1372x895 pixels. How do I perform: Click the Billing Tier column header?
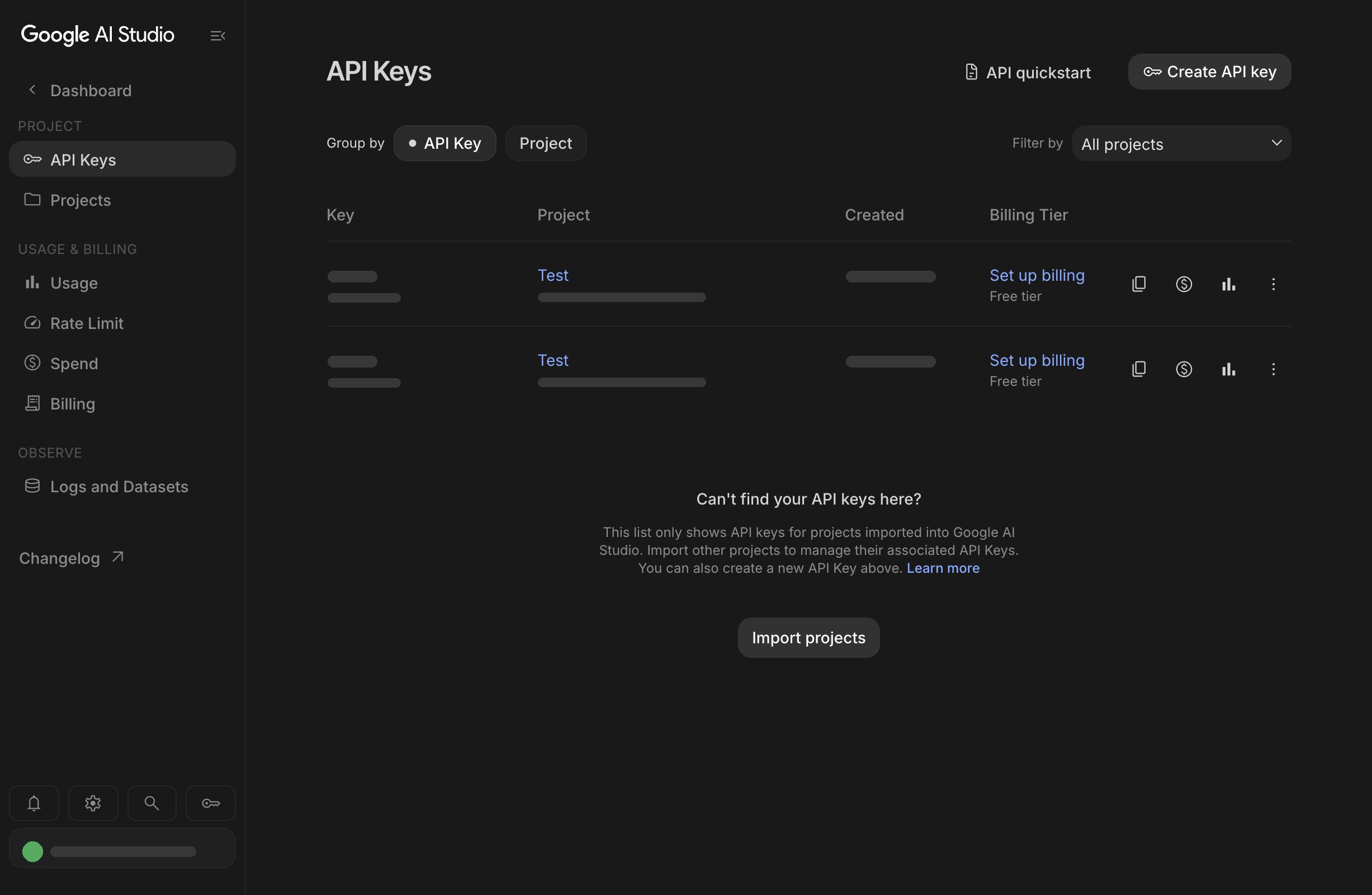point(1028,215)
